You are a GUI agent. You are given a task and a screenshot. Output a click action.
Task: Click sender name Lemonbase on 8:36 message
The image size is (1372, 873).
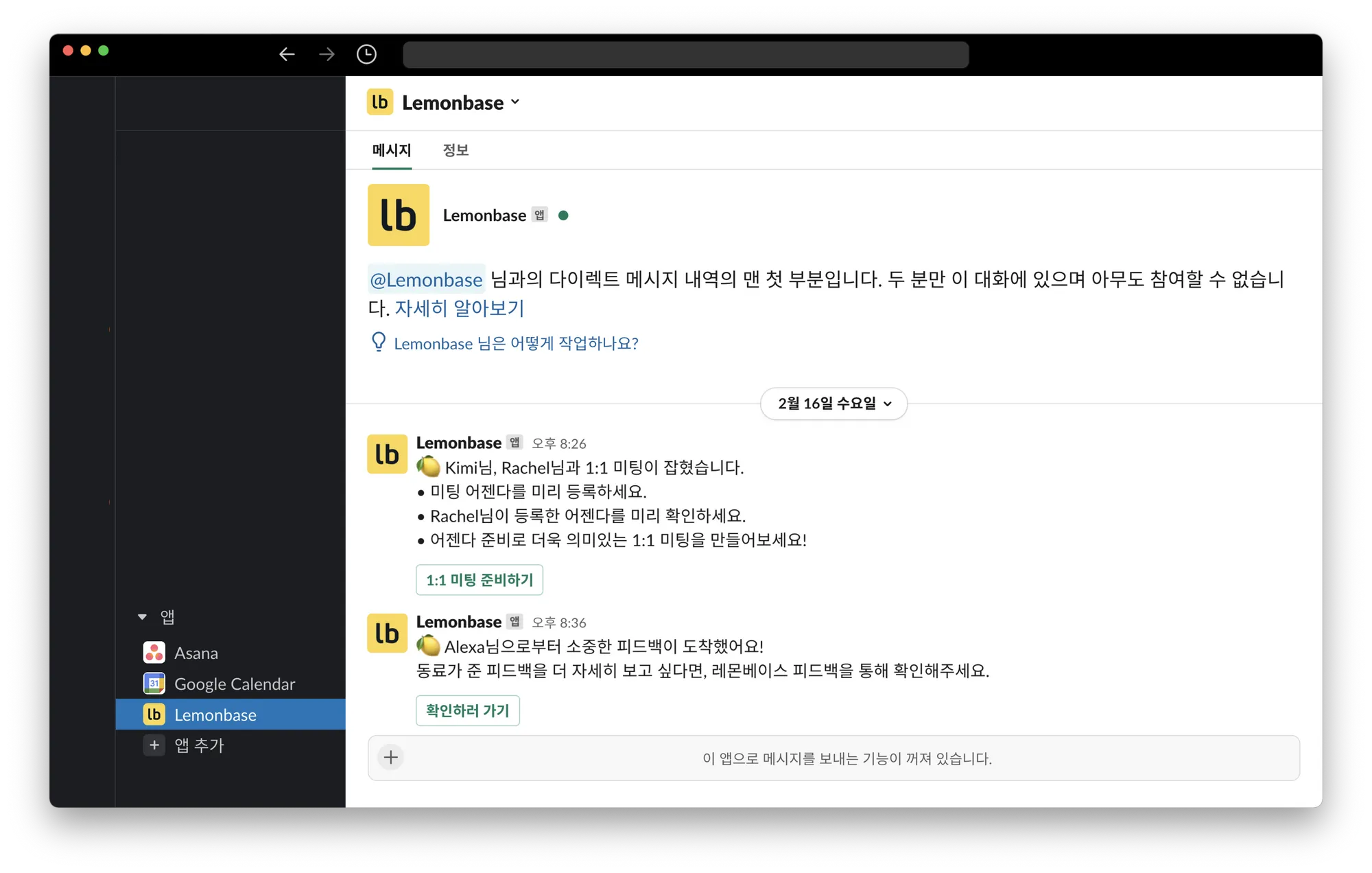coord(458,622)
